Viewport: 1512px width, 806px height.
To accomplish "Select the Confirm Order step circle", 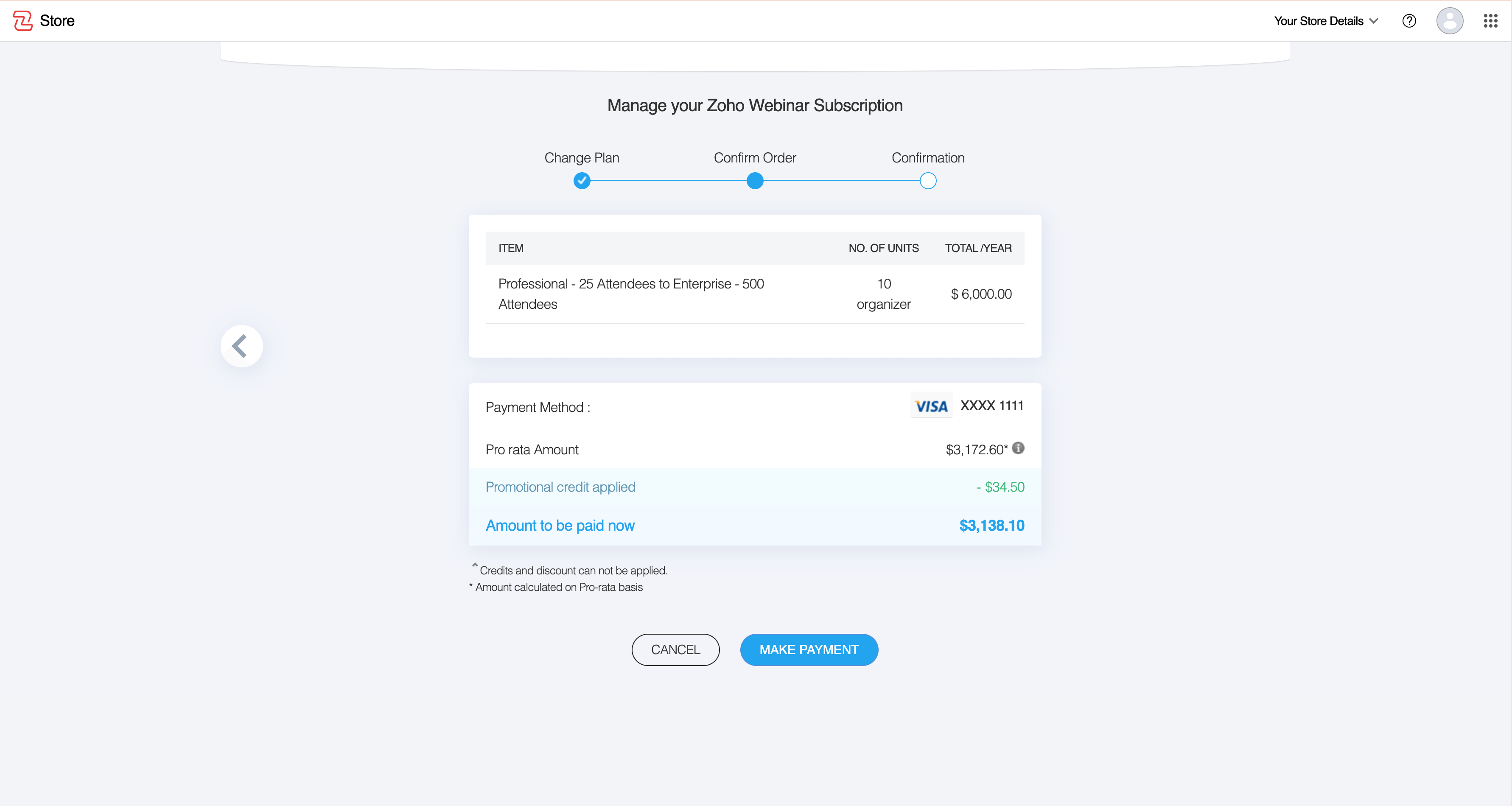I will click(x=755, y=181).
